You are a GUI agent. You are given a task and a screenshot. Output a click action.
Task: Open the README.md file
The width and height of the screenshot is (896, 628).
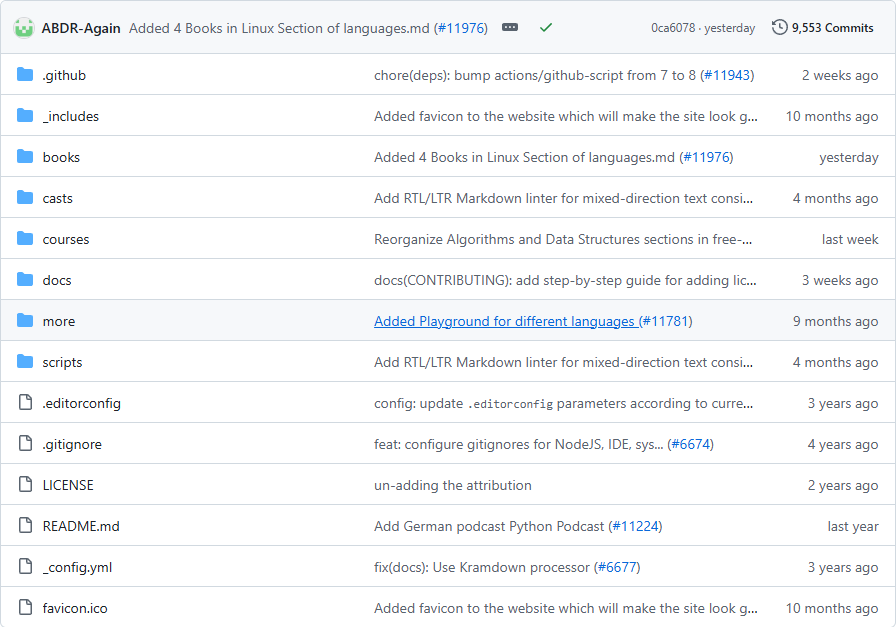click(81, 526)
